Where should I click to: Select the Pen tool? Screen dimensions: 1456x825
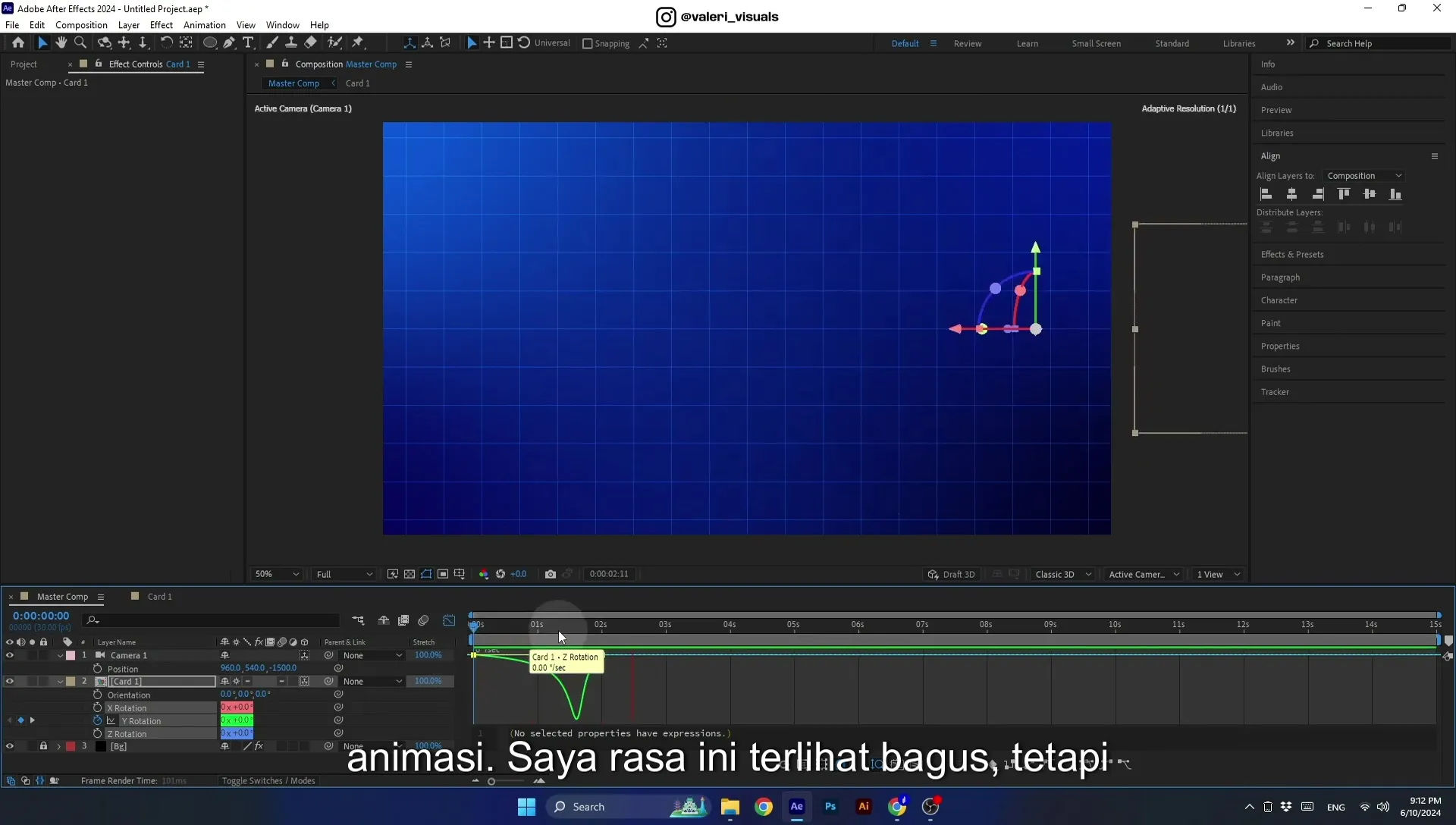(229, 43)
